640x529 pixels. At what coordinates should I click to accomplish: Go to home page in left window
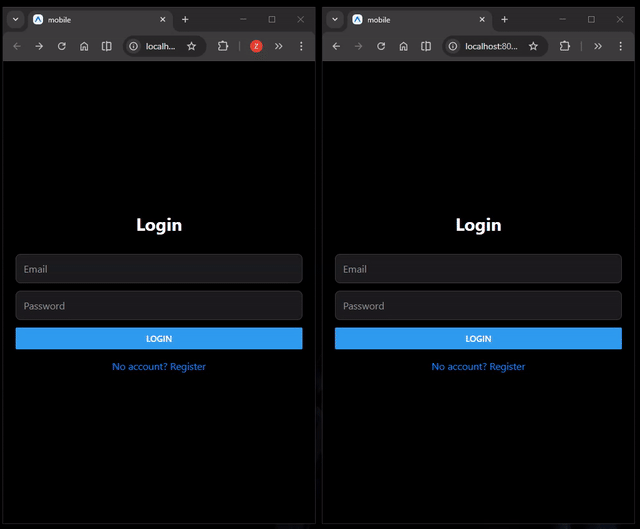pos(84,46)
